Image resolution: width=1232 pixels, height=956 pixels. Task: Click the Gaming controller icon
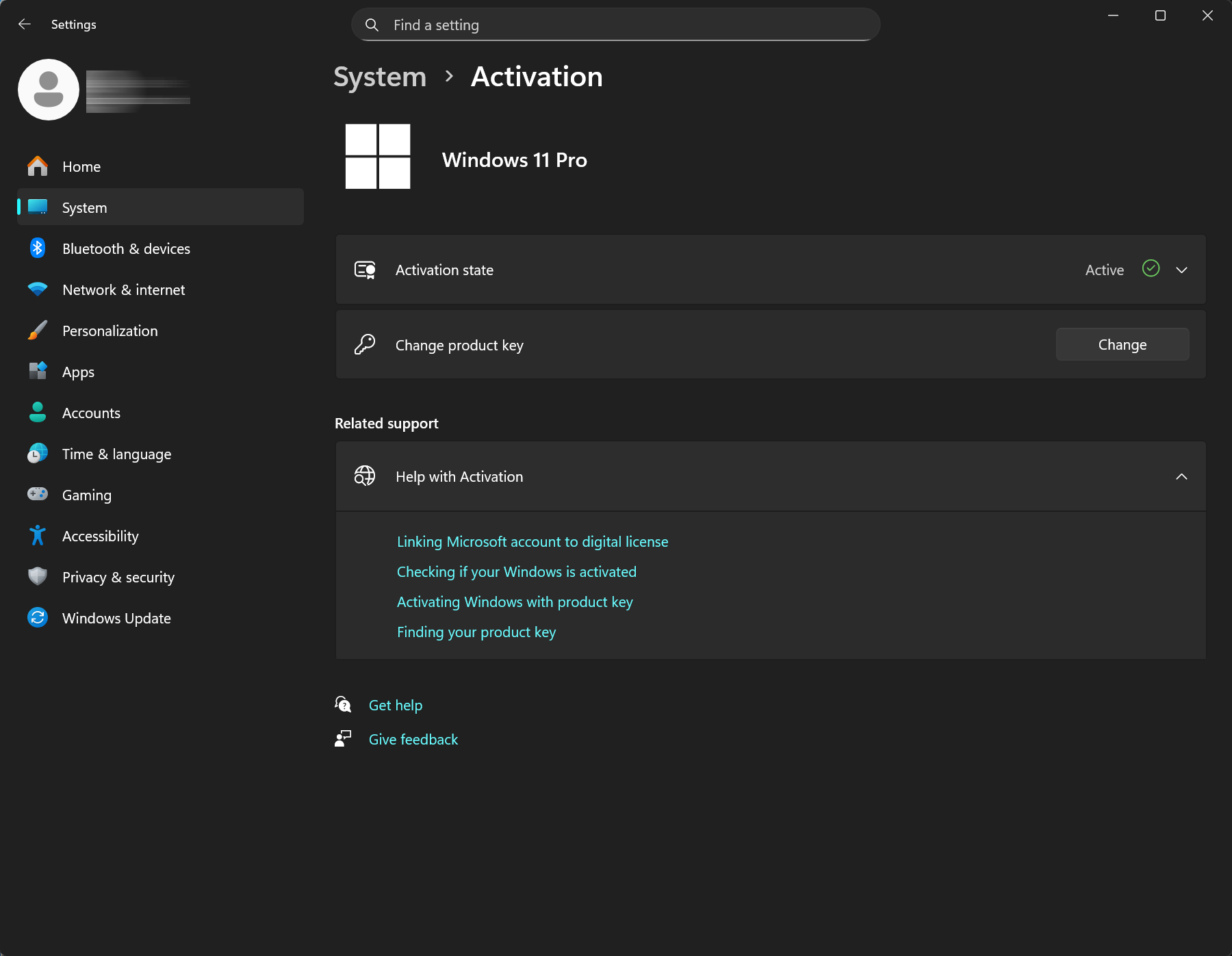pos(37,494)
